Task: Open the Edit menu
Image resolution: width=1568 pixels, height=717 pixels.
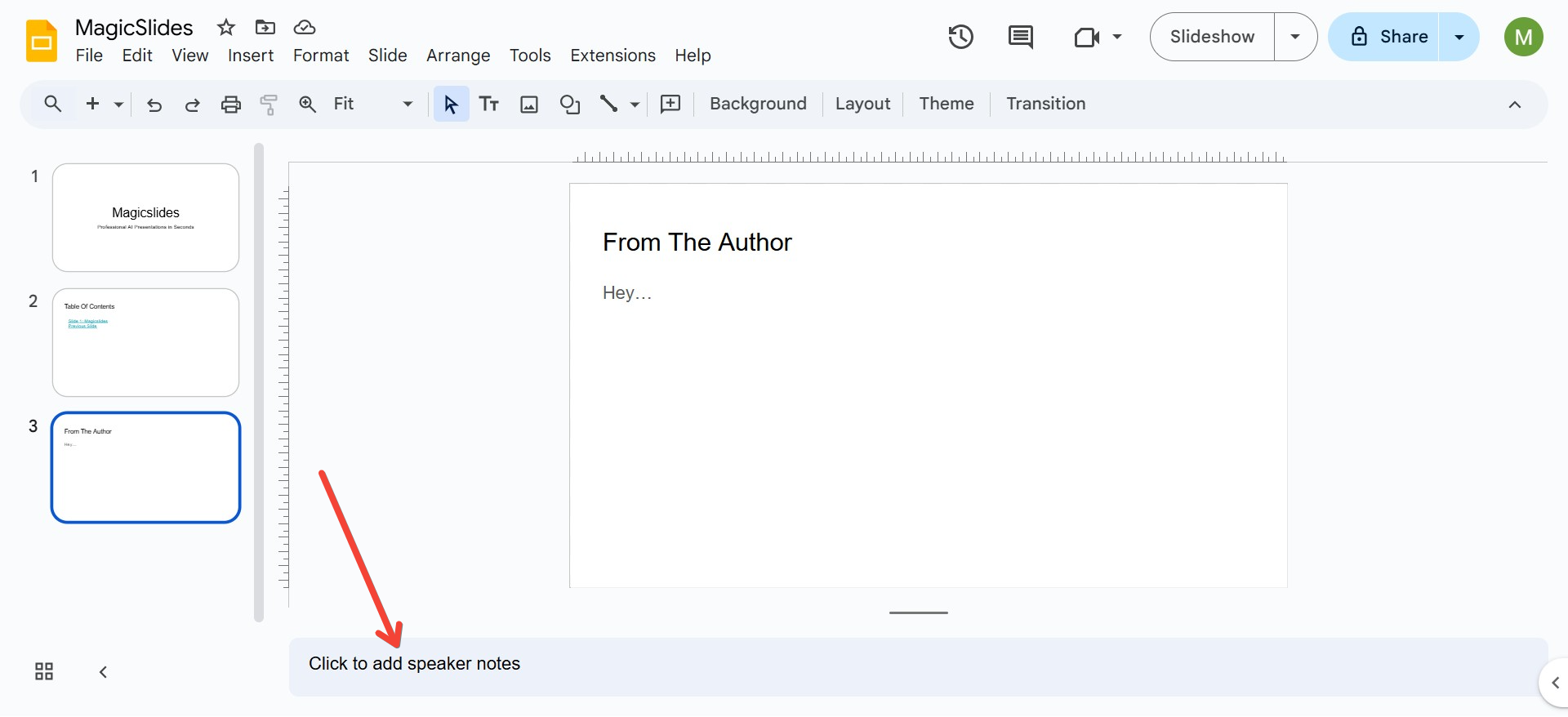Action: click(x=137, y=56)
